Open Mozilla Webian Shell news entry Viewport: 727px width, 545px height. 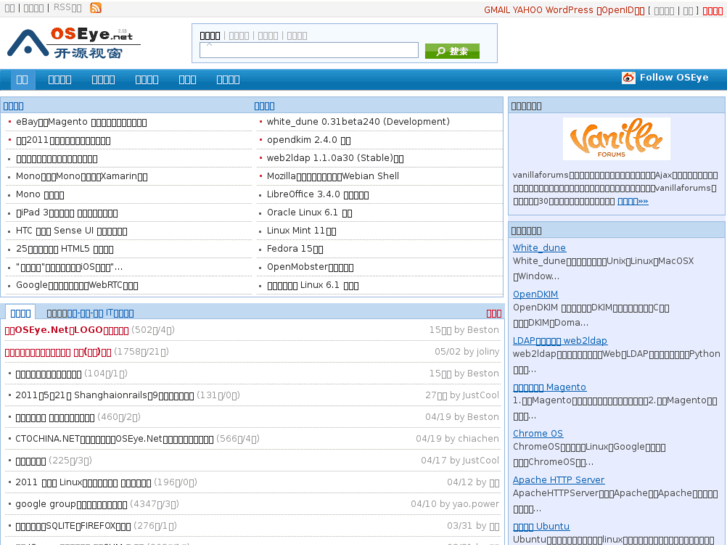pyautogui.click(x=332, y=176)
